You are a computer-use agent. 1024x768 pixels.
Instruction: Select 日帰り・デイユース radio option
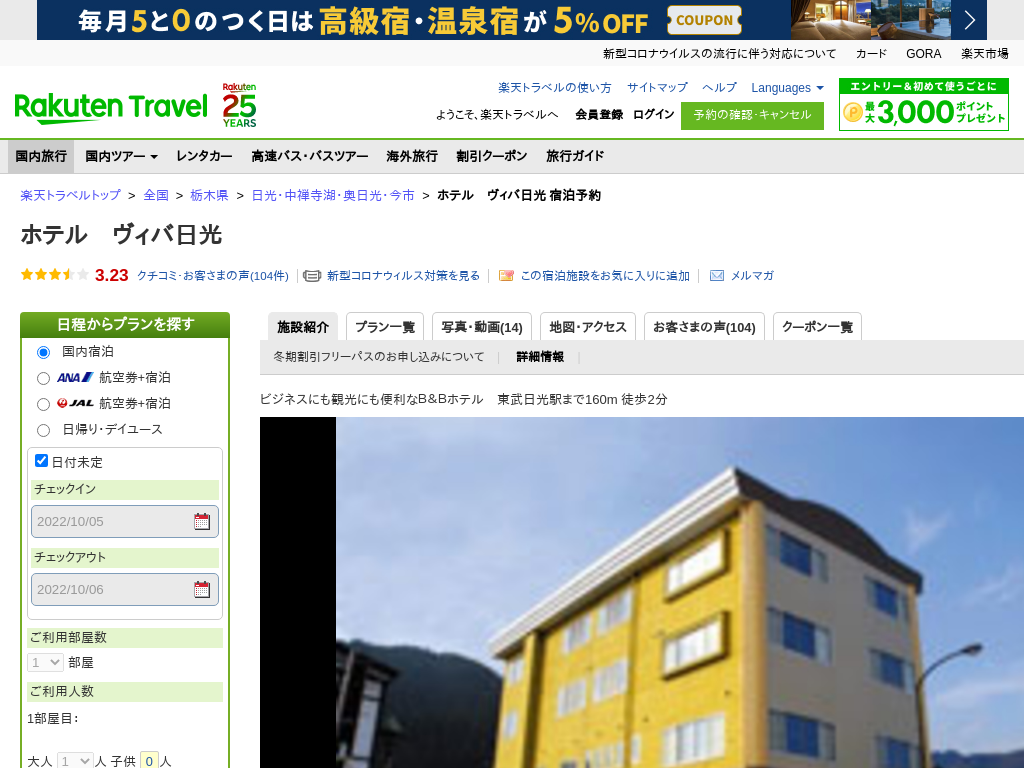[43, 430]
